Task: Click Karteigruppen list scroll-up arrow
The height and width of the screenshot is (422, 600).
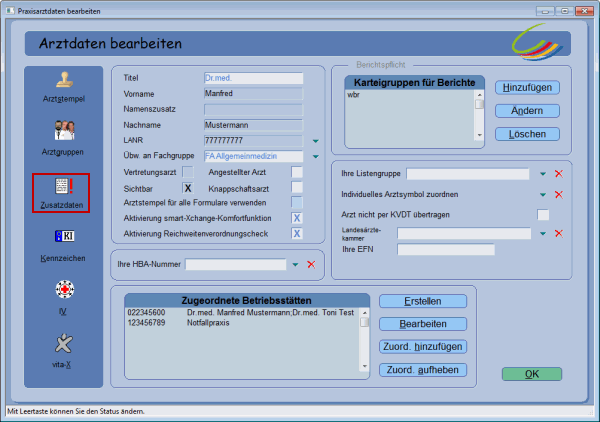Action: coord(479,95)
